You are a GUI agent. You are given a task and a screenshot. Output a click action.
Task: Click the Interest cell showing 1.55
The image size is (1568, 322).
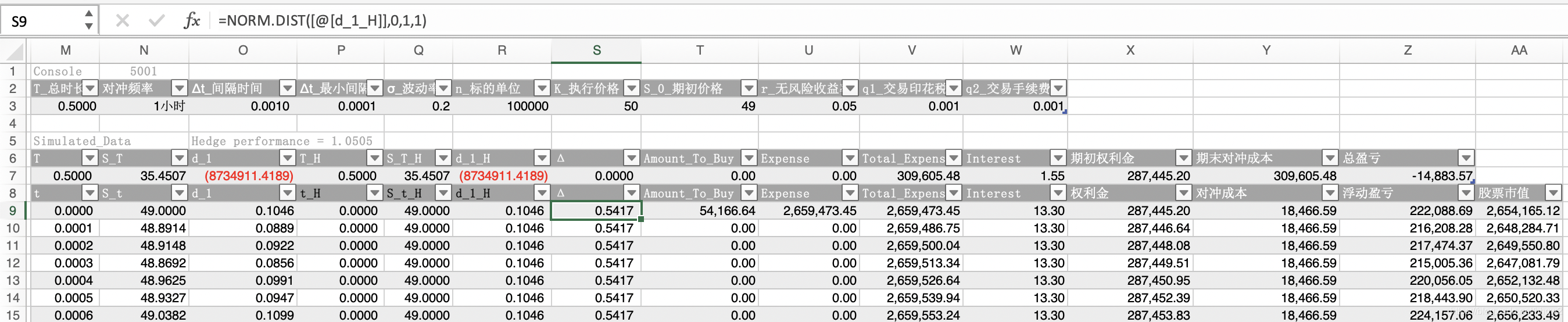click(x=1015, y=176)
